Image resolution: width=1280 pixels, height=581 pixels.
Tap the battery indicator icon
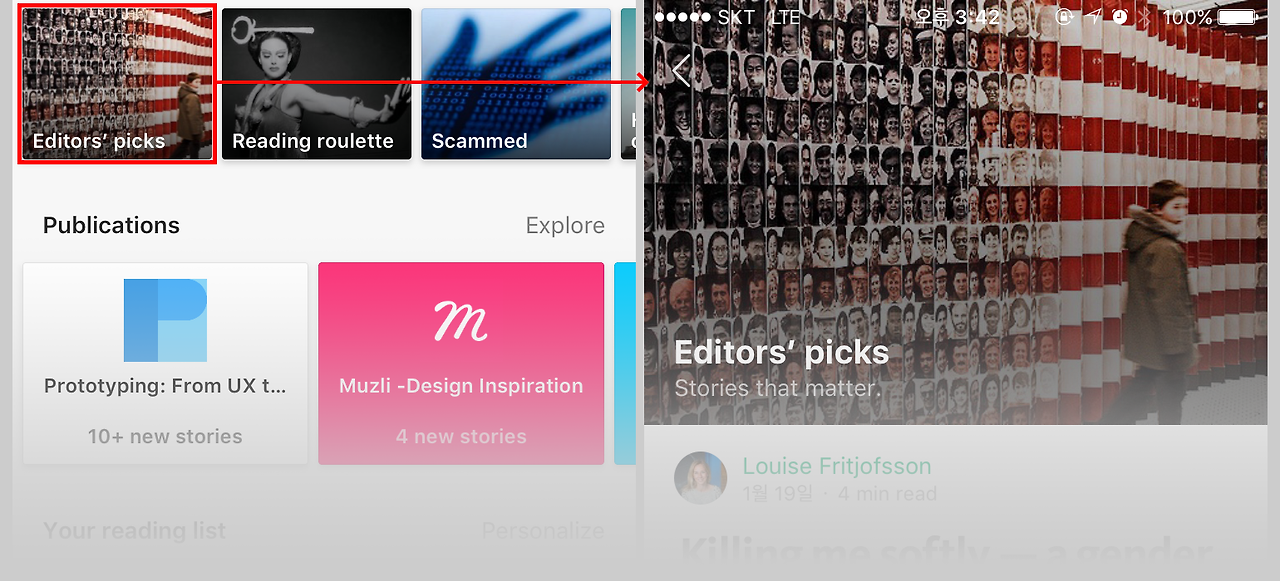1236,17
